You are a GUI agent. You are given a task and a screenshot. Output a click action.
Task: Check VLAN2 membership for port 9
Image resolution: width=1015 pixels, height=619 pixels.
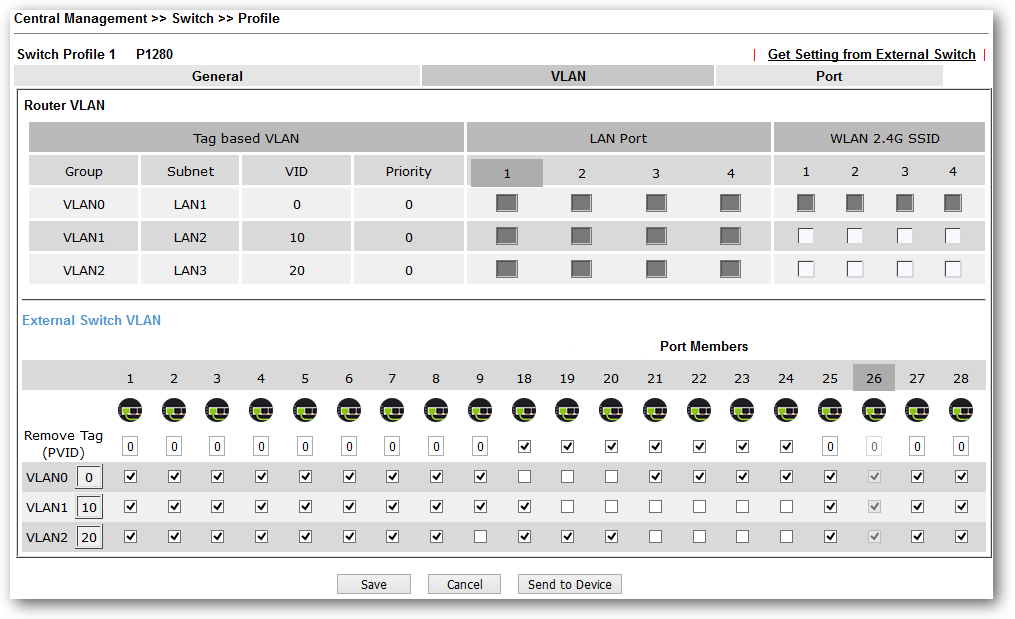coord(480,537)
